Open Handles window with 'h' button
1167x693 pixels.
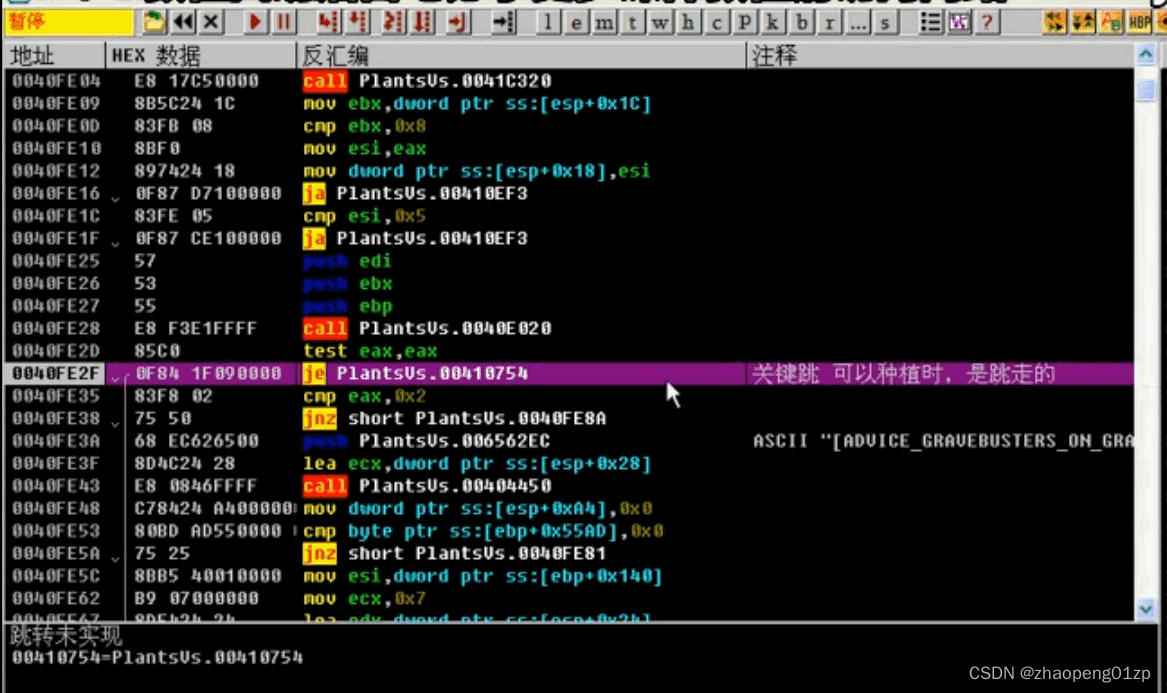tap(688, 22)
